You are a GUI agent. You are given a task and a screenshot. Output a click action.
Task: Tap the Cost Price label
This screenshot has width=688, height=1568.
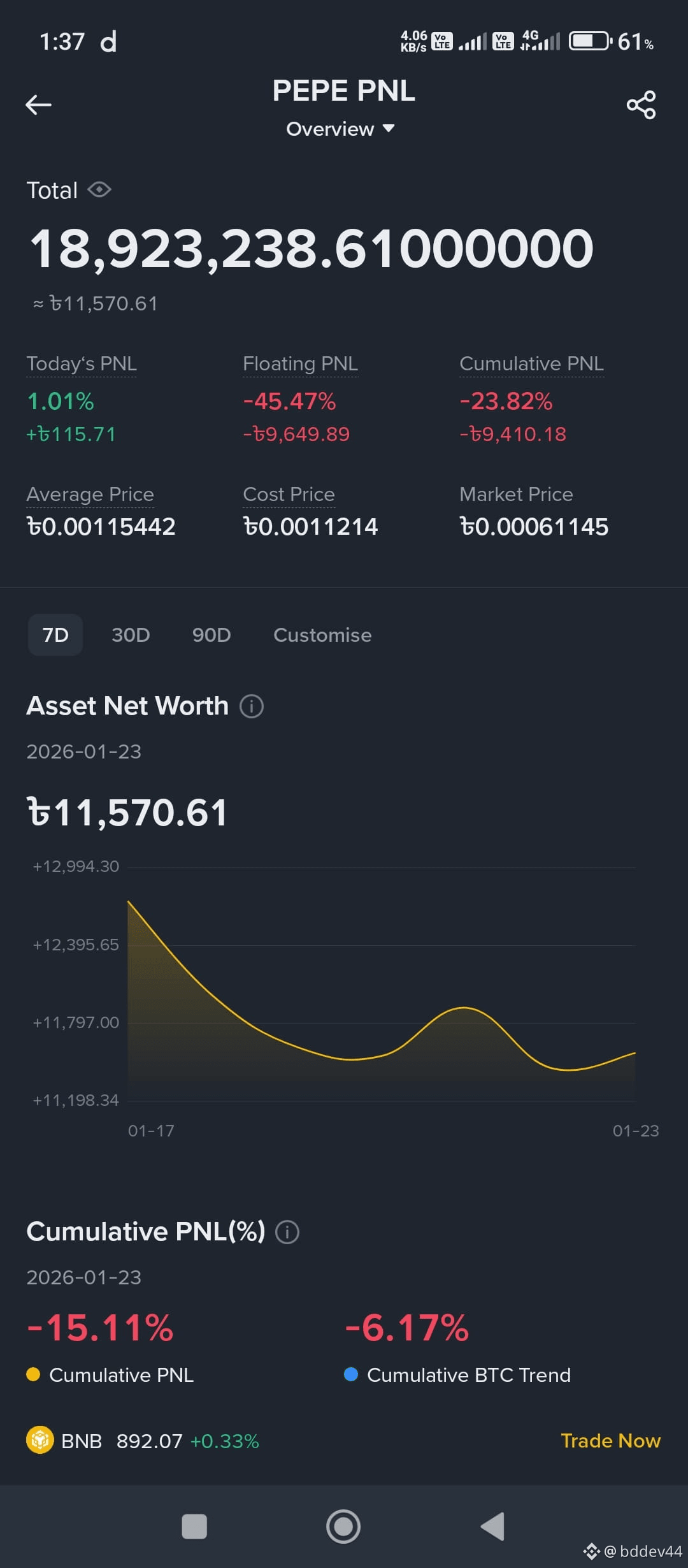pos(289,495)
